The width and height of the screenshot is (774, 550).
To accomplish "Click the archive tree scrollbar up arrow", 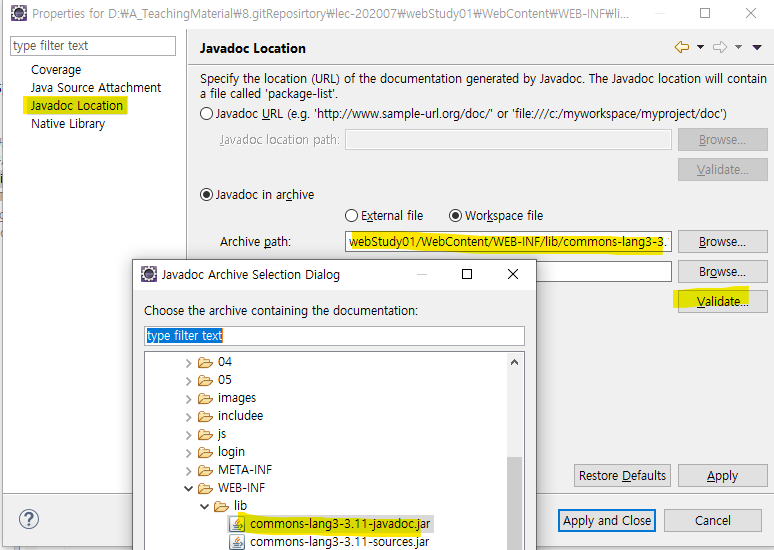I will [514, 362].
